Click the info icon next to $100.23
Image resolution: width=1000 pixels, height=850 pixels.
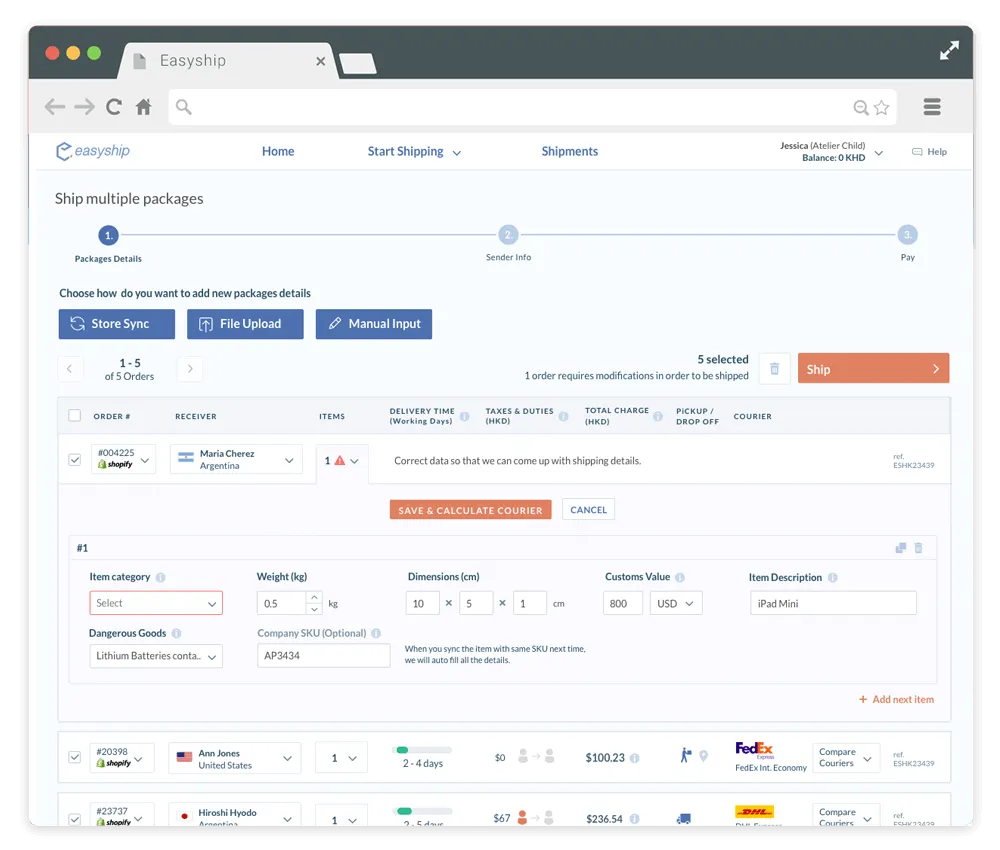click(635, 758)
